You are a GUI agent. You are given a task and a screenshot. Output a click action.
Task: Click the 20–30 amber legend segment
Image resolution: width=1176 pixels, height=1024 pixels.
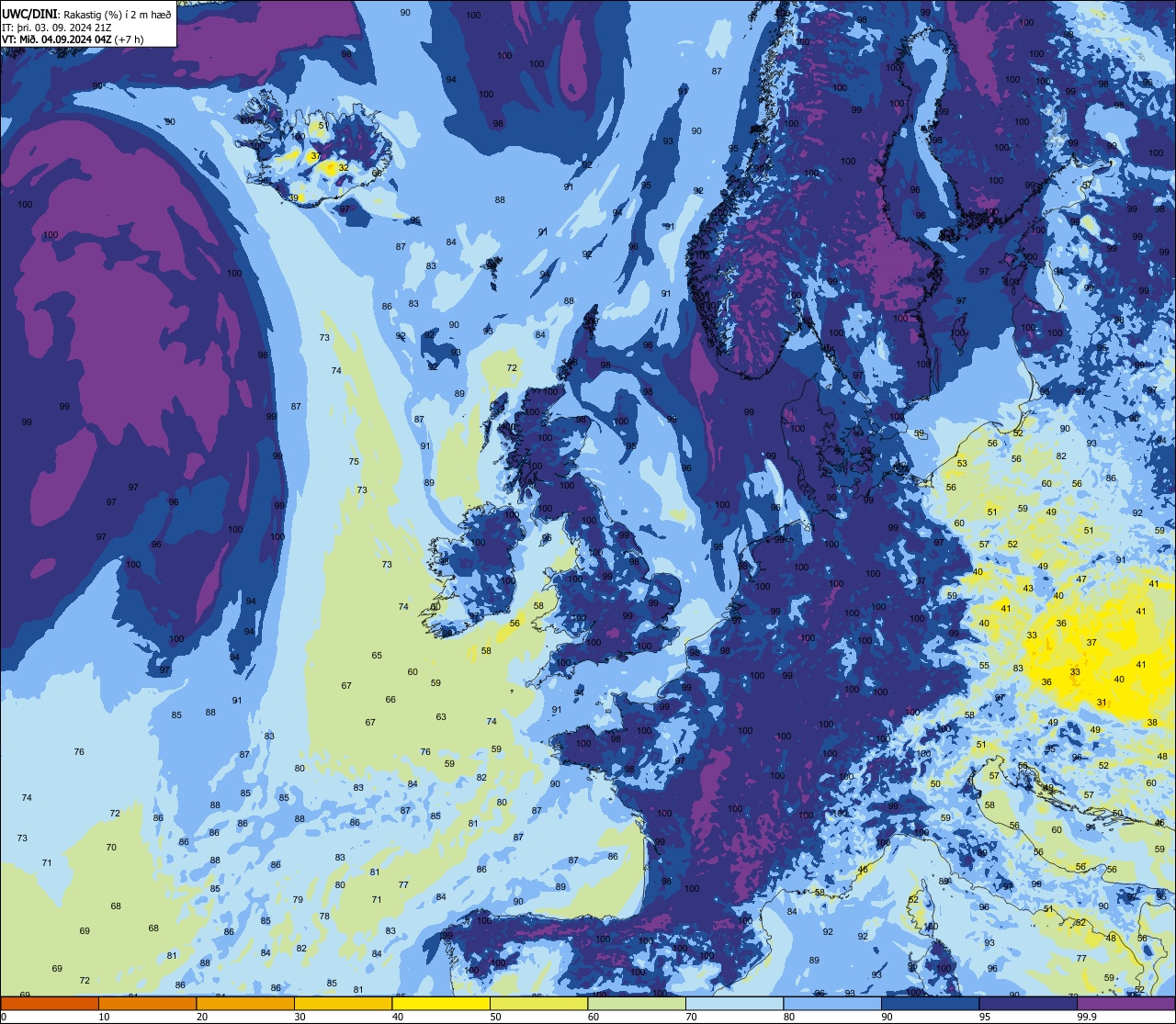(245, 1003)
